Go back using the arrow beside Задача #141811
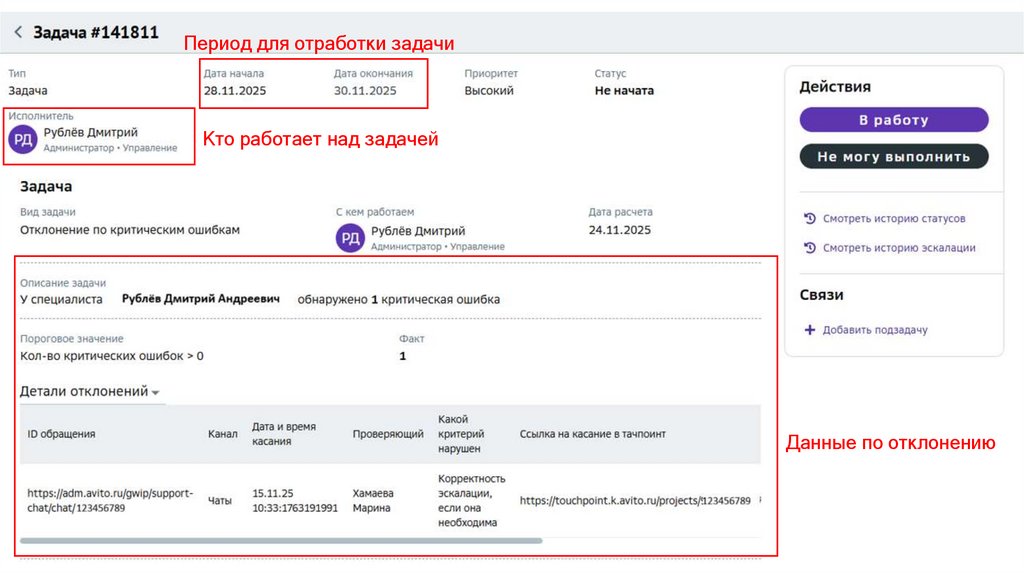This screenshot has width=1024, height=574. click(x=18, y=32)
